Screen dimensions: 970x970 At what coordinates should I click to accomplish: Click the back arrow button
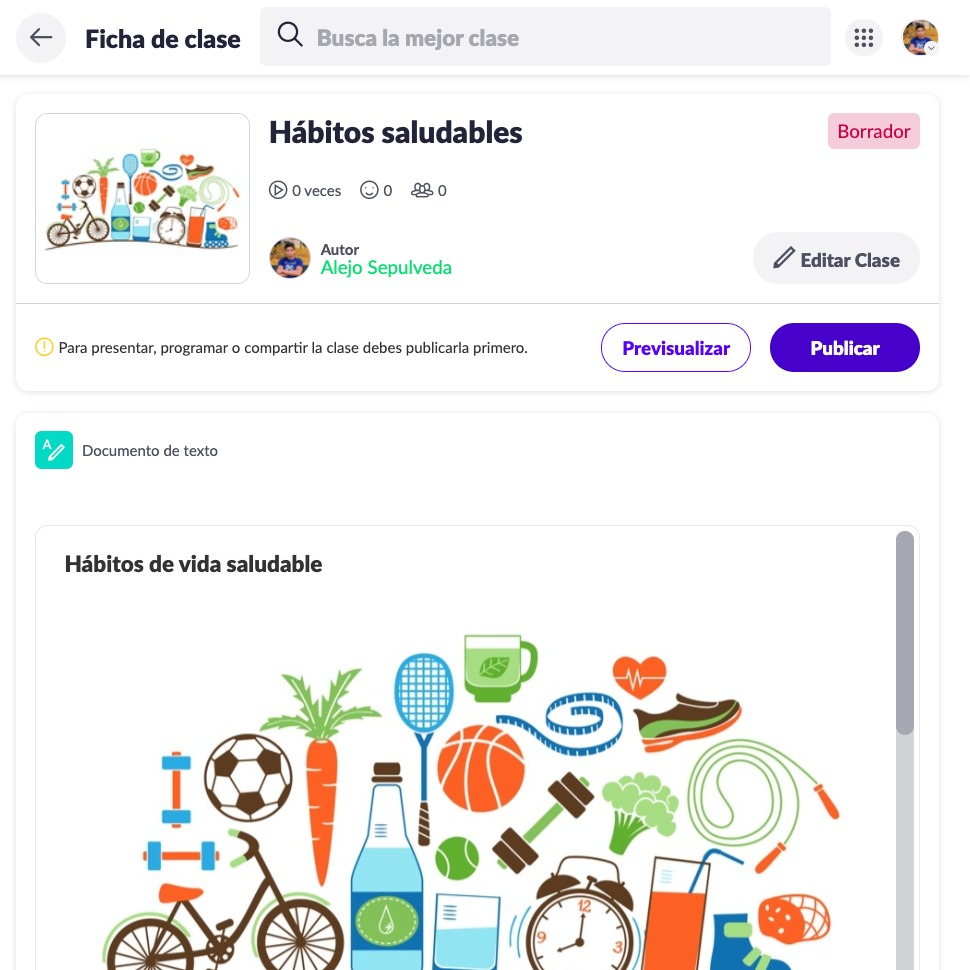tap(41, 38)
